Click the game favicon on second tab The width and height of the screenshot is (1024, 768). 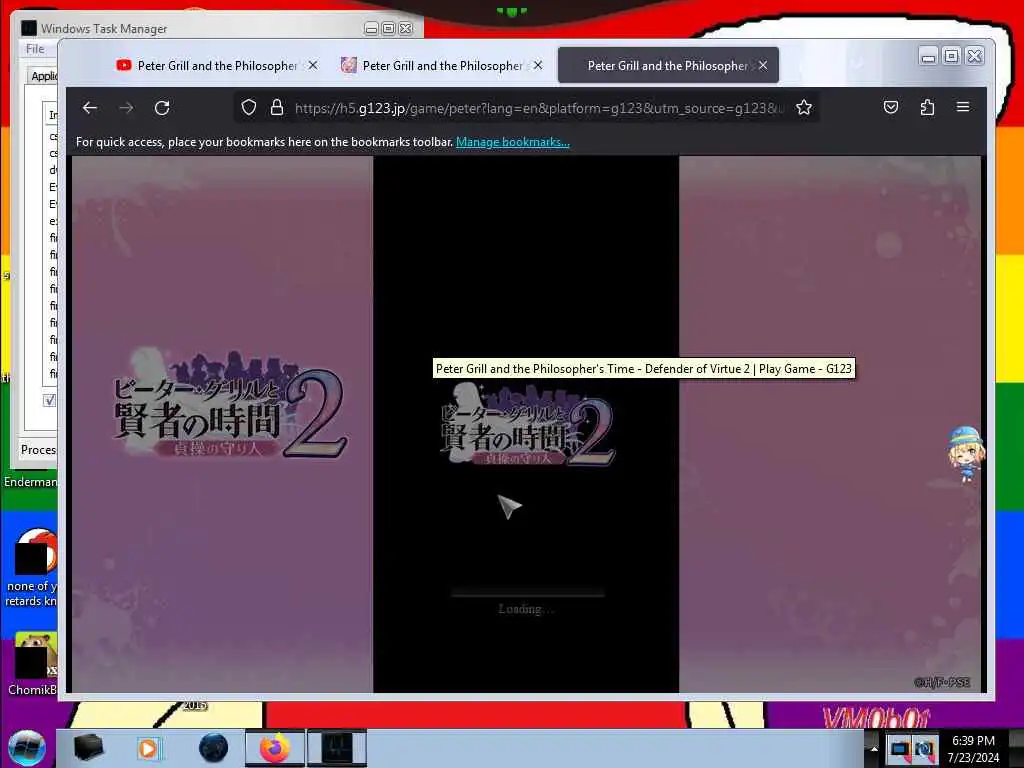coord(349,65)
